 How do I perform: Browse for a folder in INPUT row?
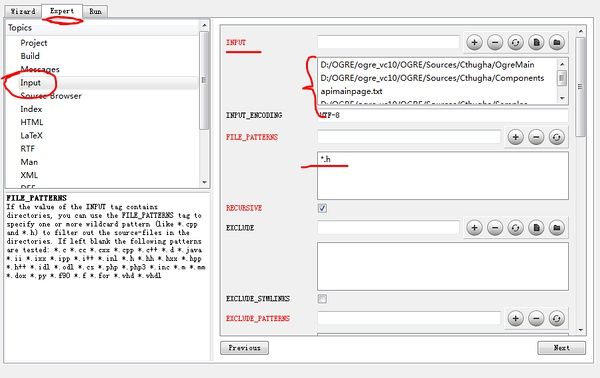(557, 42)
